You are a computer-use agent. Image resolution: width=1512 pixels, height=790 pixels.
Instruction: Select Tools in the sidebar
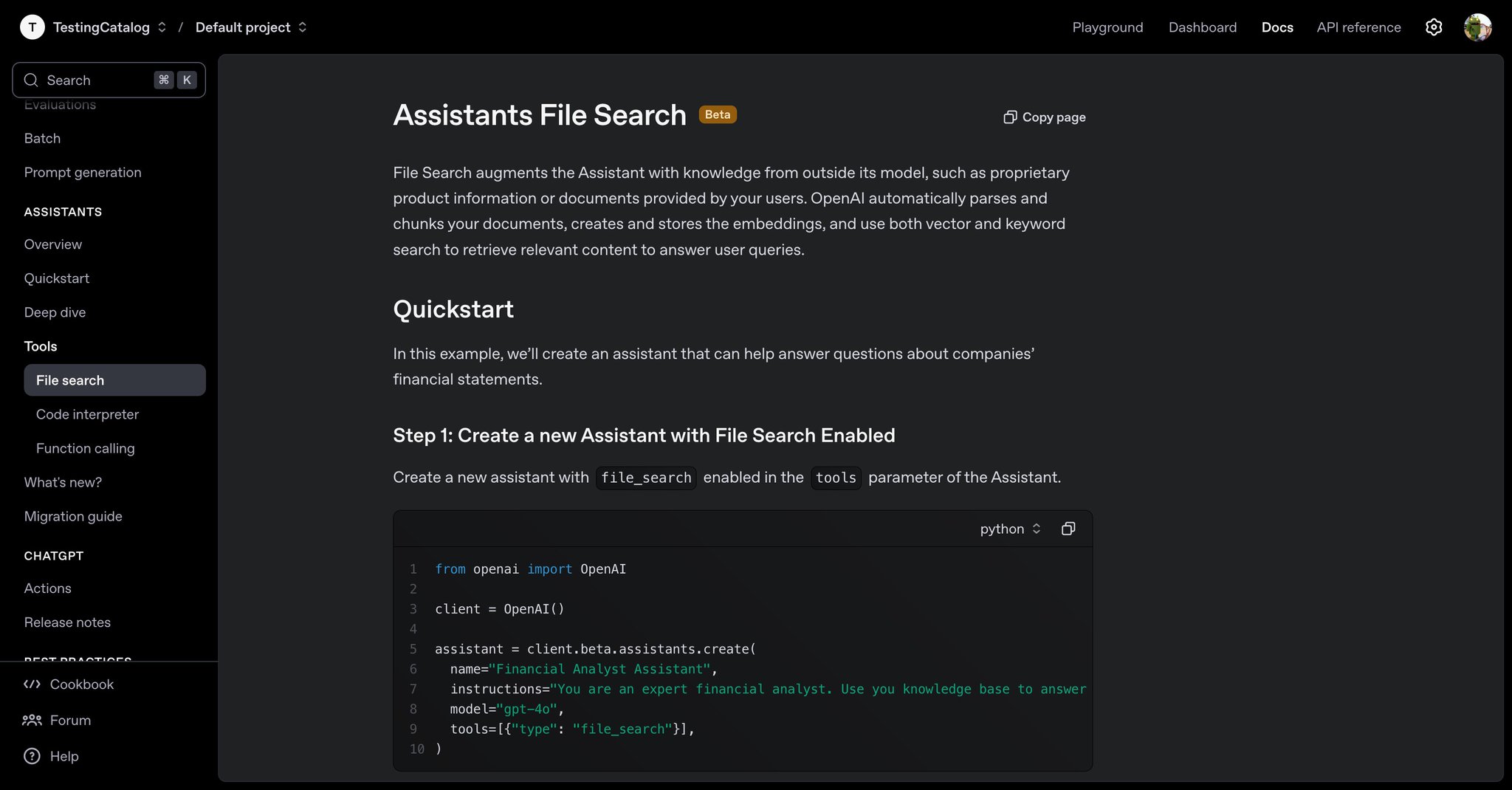click(x=41, y=346)
